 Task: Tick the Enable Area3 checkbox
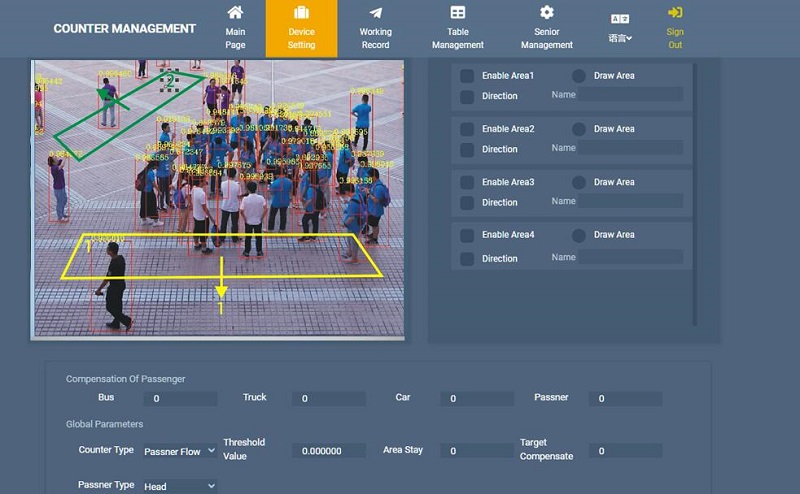(x=467, y=182)
